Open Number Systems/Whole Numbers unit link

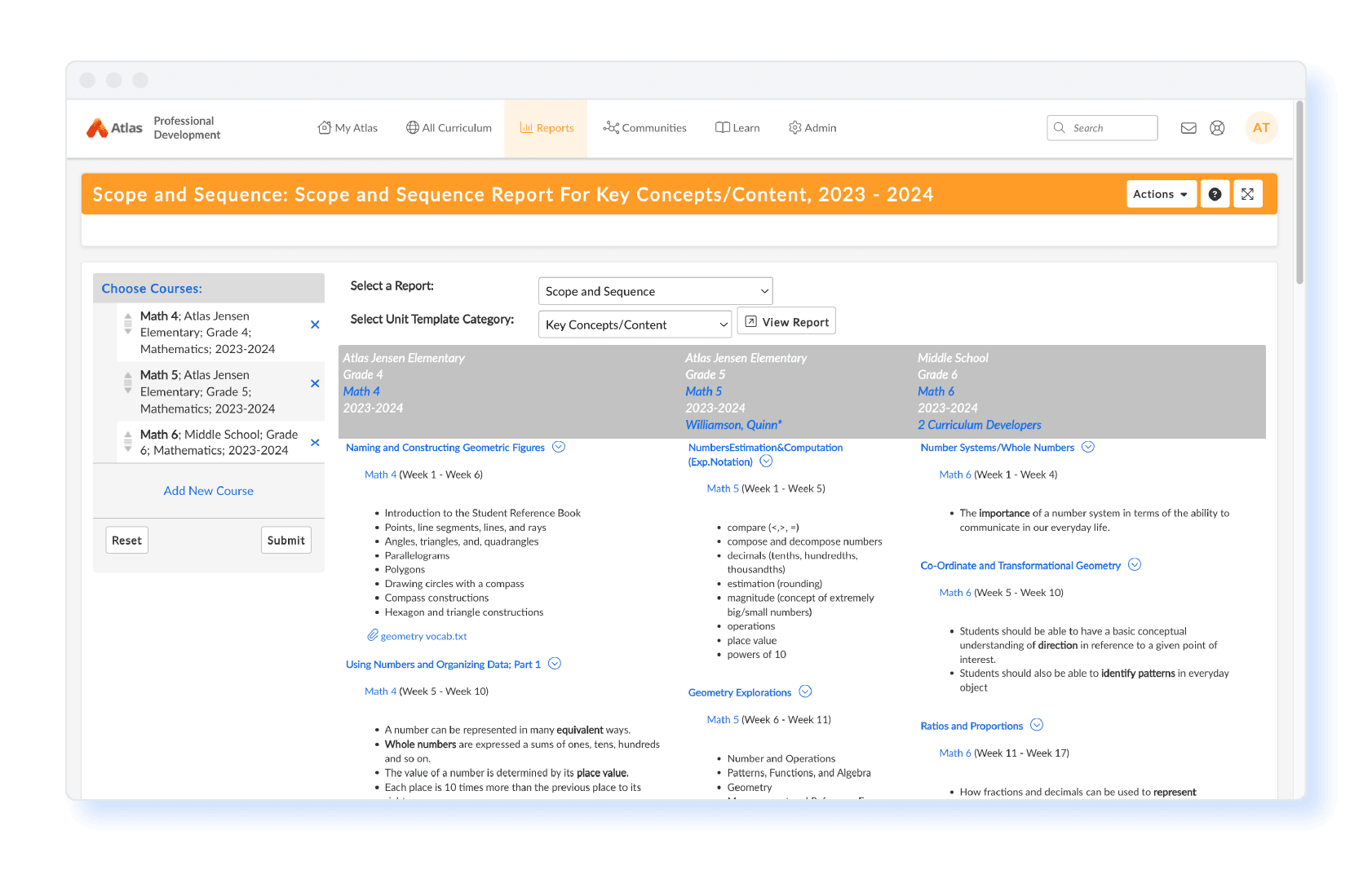pyautogui.click(x=998, y=448)
